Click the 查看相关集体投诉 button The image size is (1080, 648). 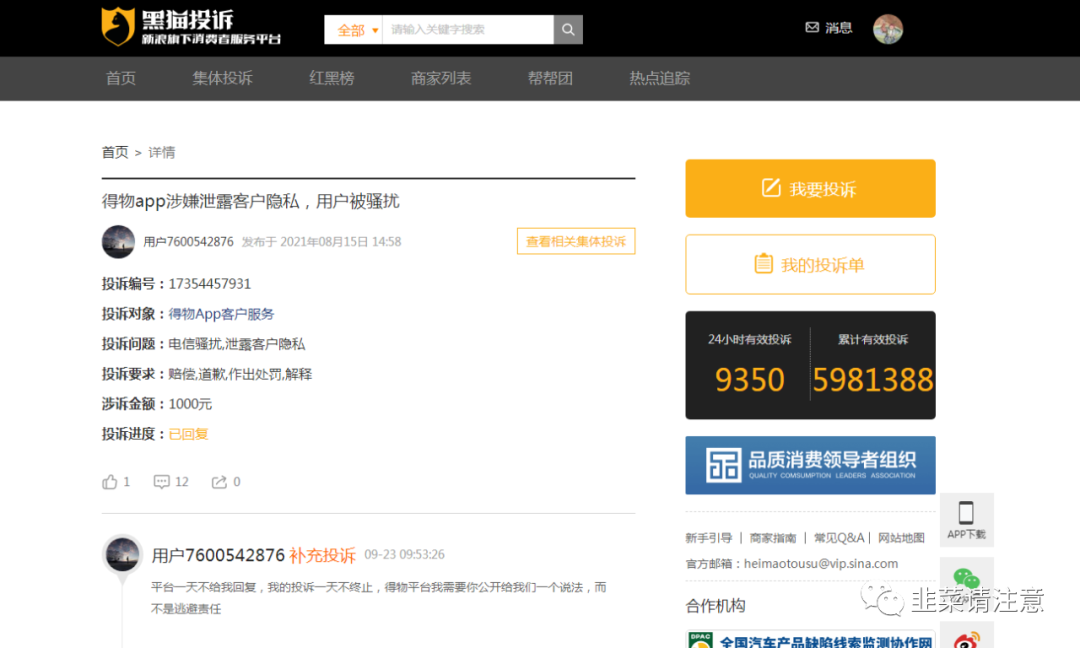click(576, 241)
